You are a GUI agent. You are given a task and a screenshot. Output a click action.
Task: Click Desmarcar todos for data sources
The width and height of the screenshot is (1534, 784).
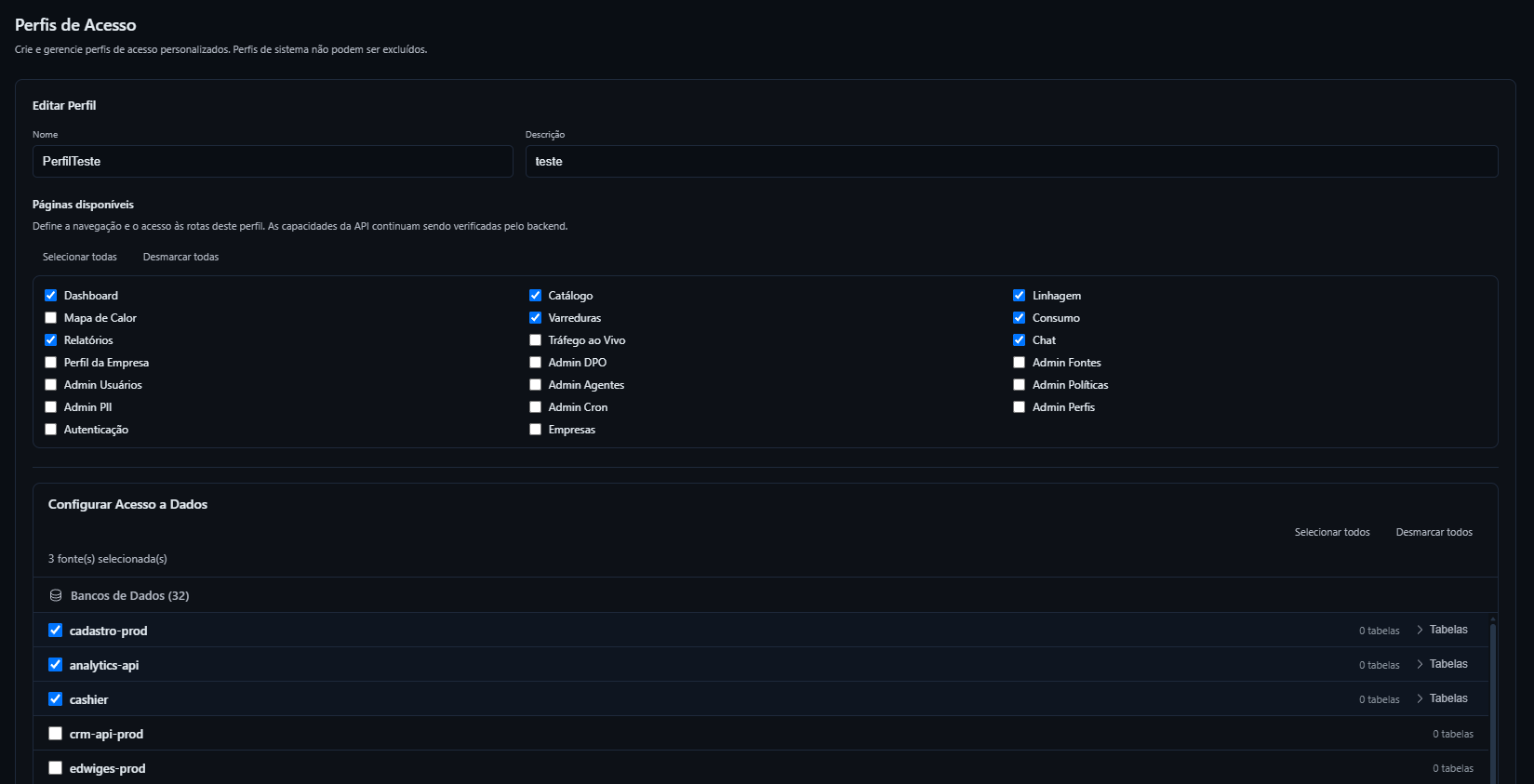(x=1434, y=532)
